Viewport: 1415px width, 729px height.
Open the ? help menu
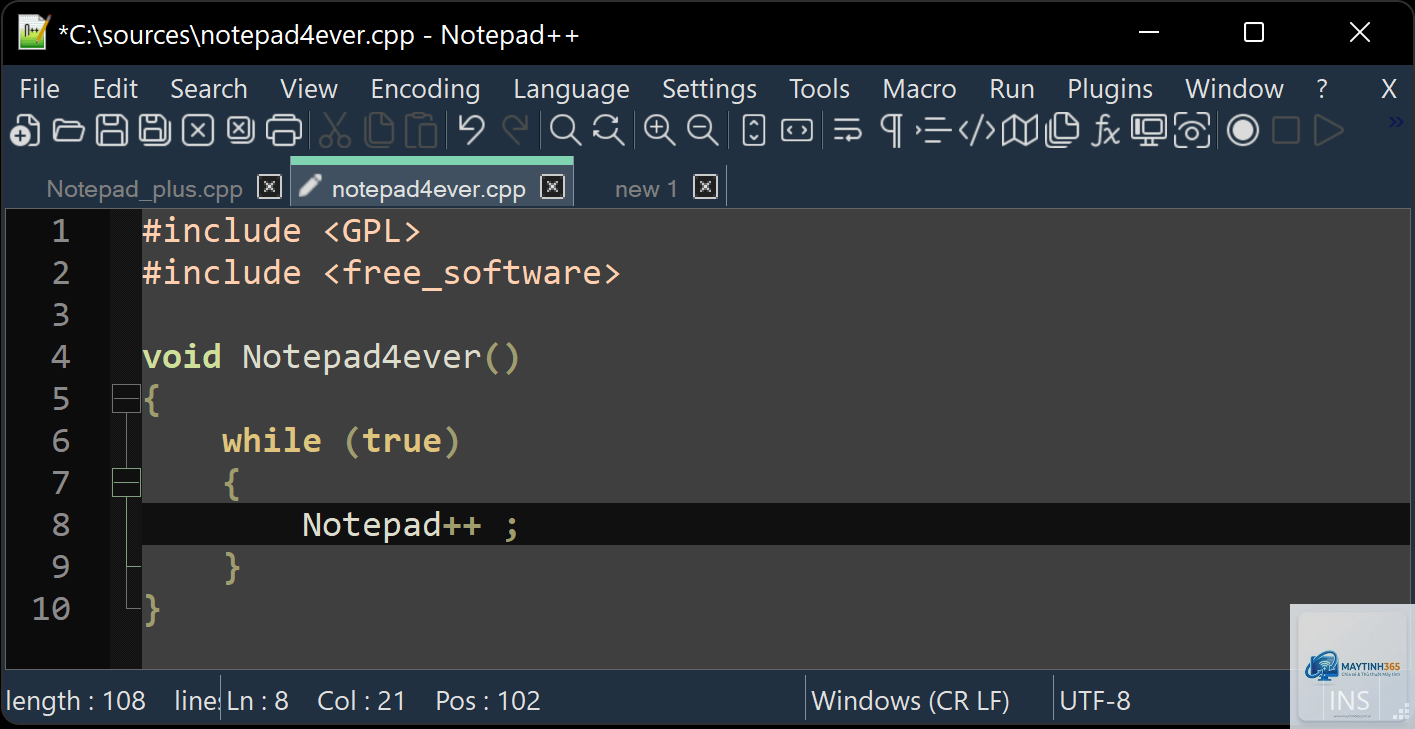pos(1322,89)
